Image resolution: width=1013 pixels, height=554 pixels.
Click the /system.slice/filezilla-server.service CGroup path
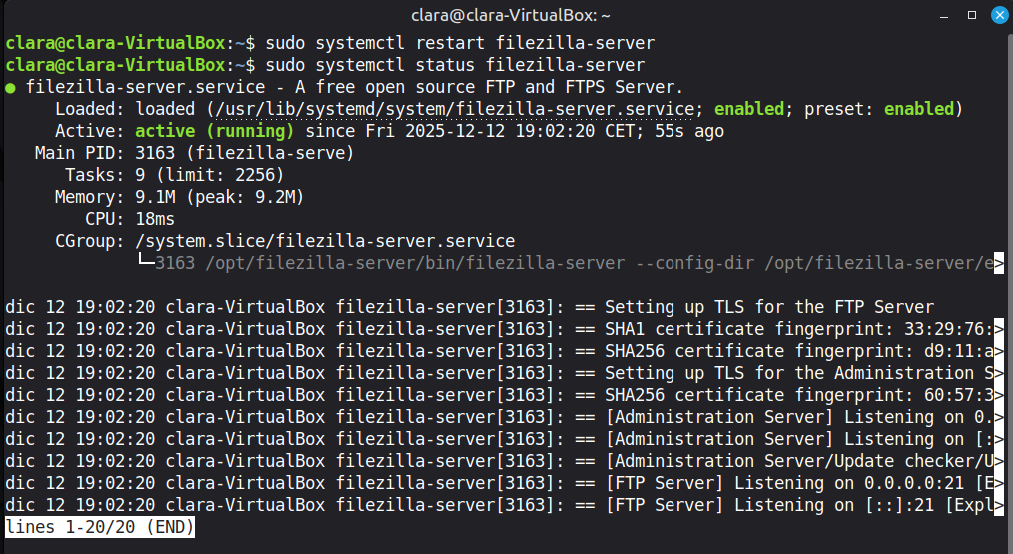[x=325, y=241]
